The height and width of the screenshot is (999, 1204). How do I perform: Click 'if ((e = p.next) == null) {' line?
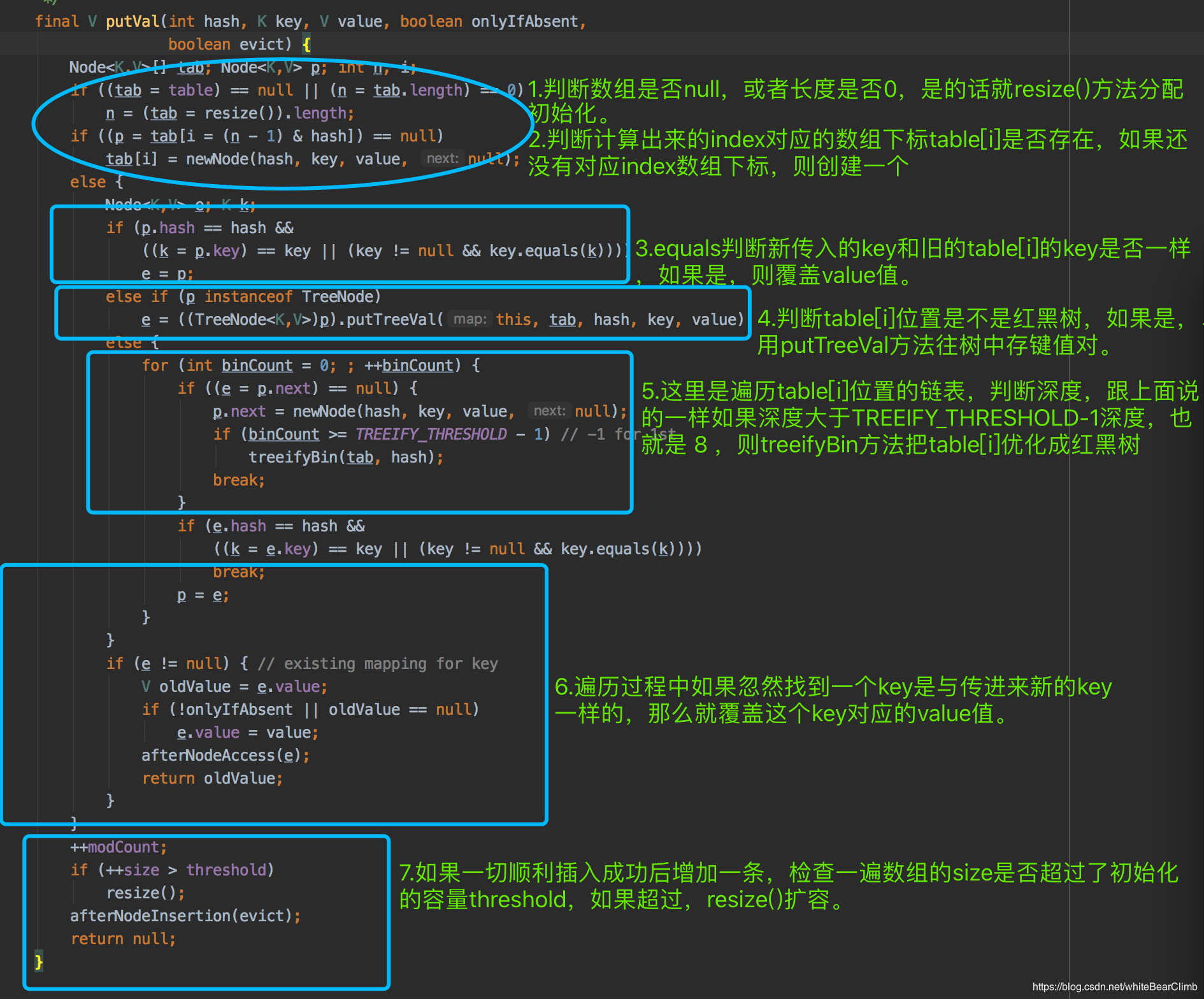click(297, 389)
